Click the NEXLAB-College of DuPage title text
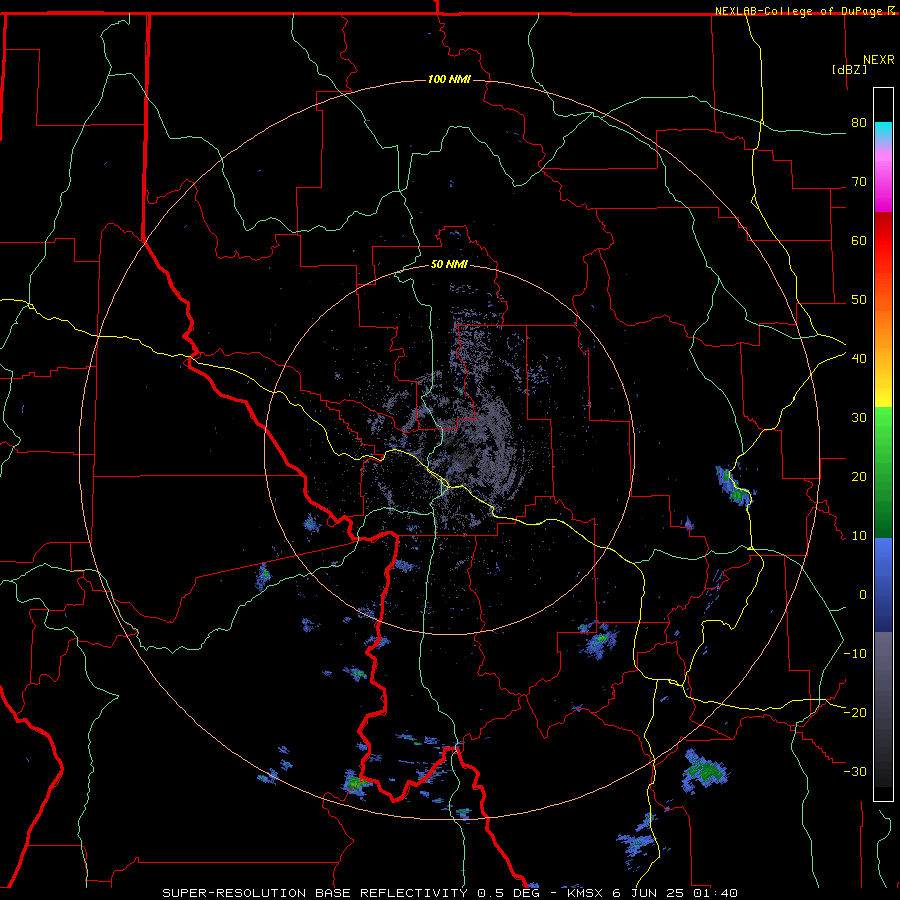The width and height of the screenshot is (900, 900). point(800,11)
